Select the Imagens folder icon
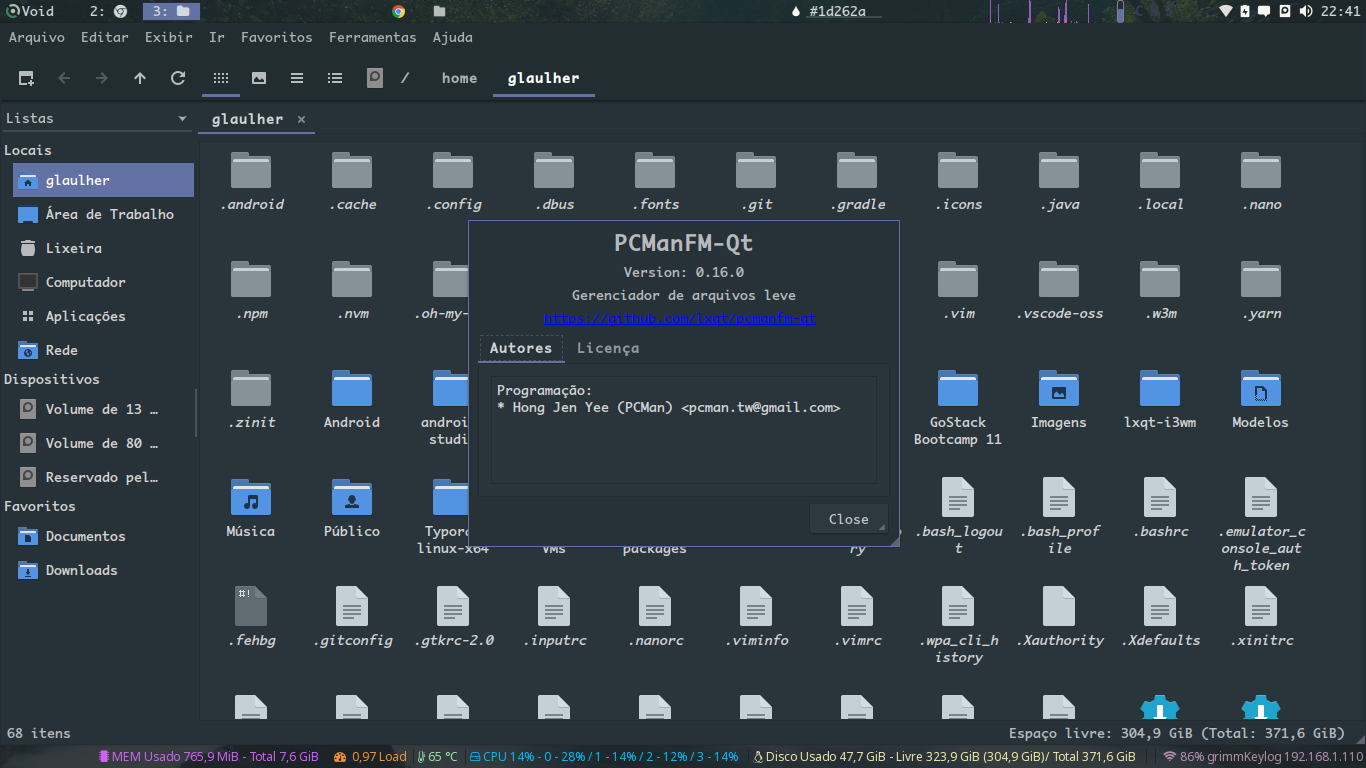This screenshot has height=768, width=1366. point(1059,389)
